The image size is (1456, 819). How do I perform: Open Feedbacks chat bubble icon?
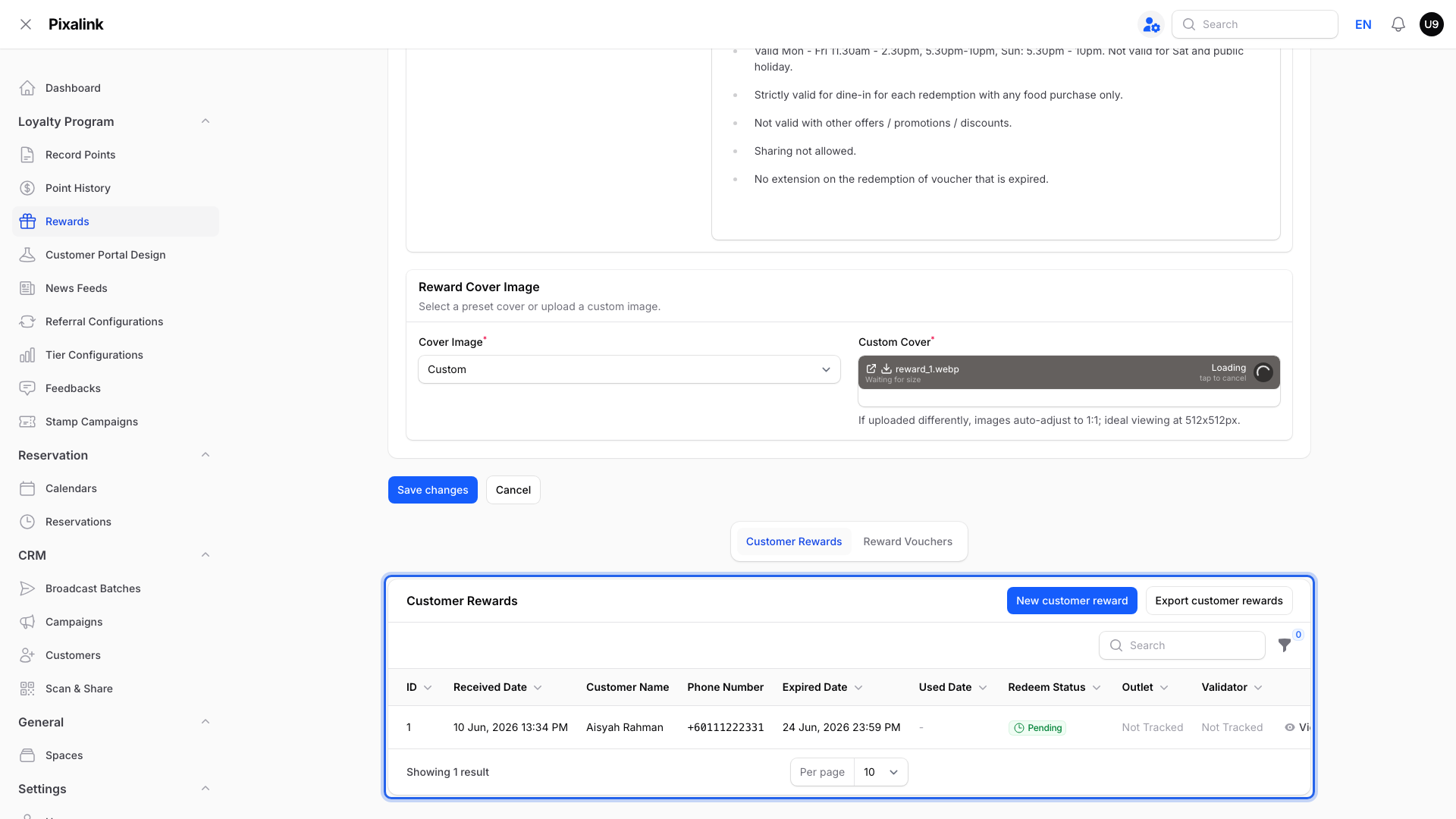[x=27, y=388]
